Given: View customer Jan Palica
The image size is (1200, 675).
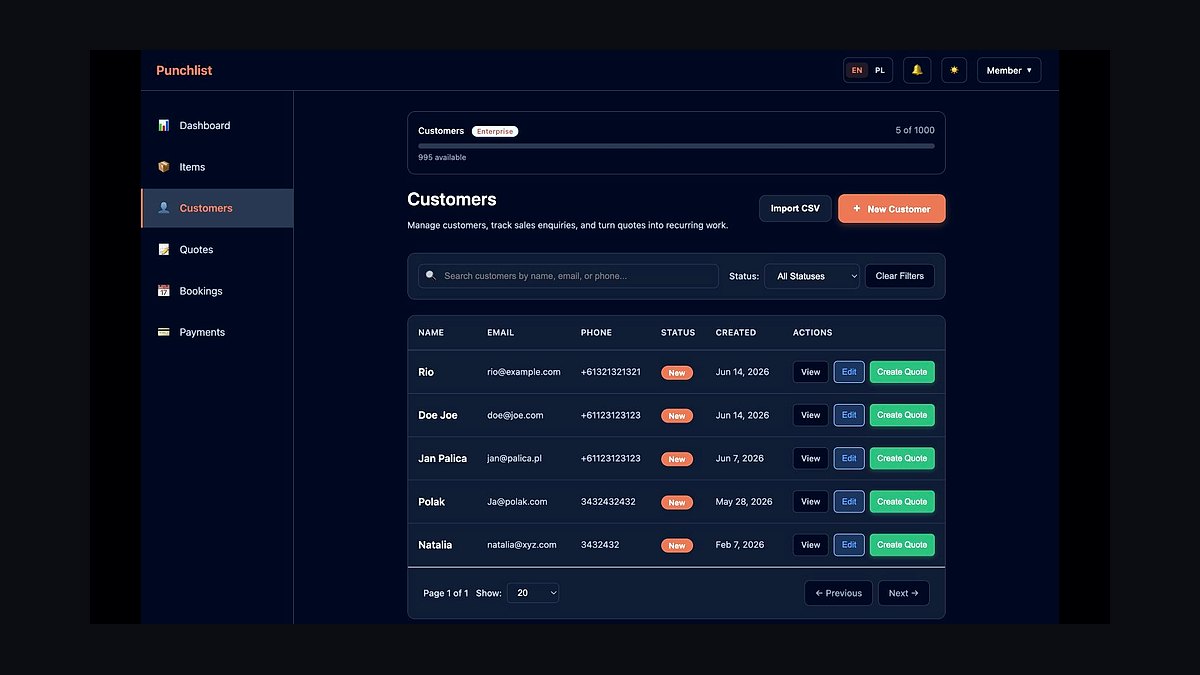Looking at the screenshot, I should click(811, 458).
